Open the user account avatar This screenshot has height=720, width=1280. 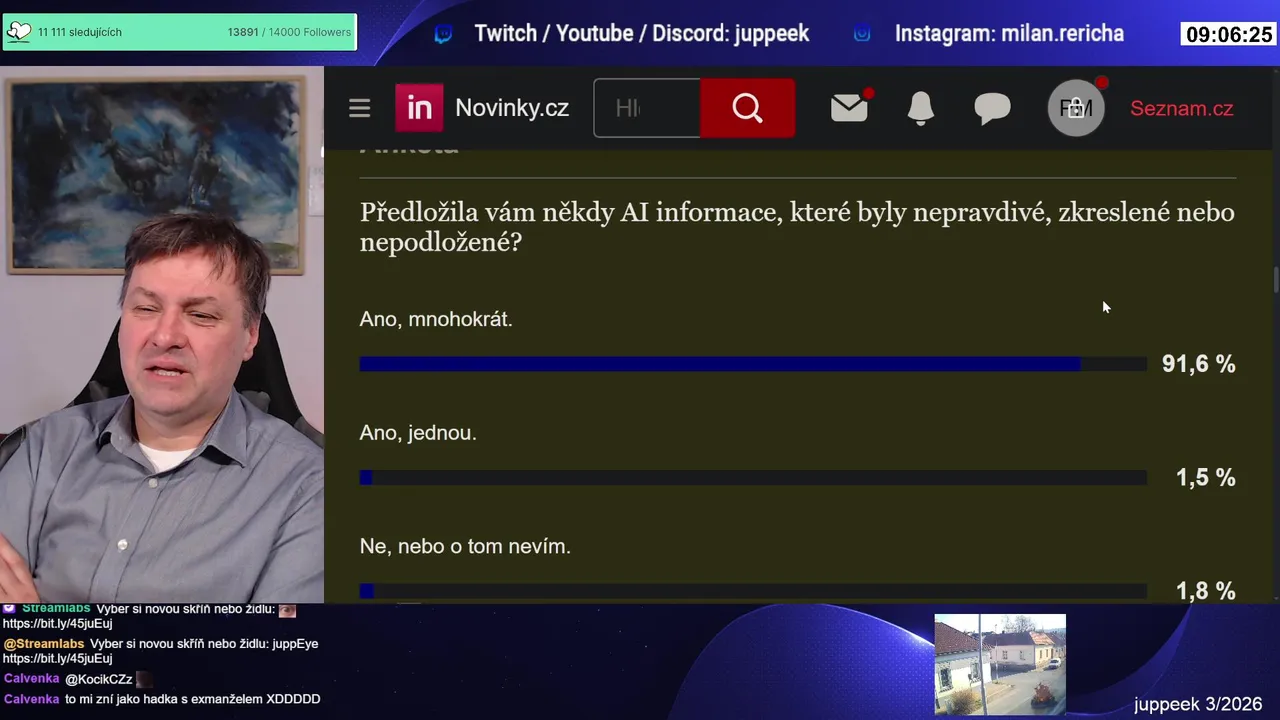[x=1076, y=107]
